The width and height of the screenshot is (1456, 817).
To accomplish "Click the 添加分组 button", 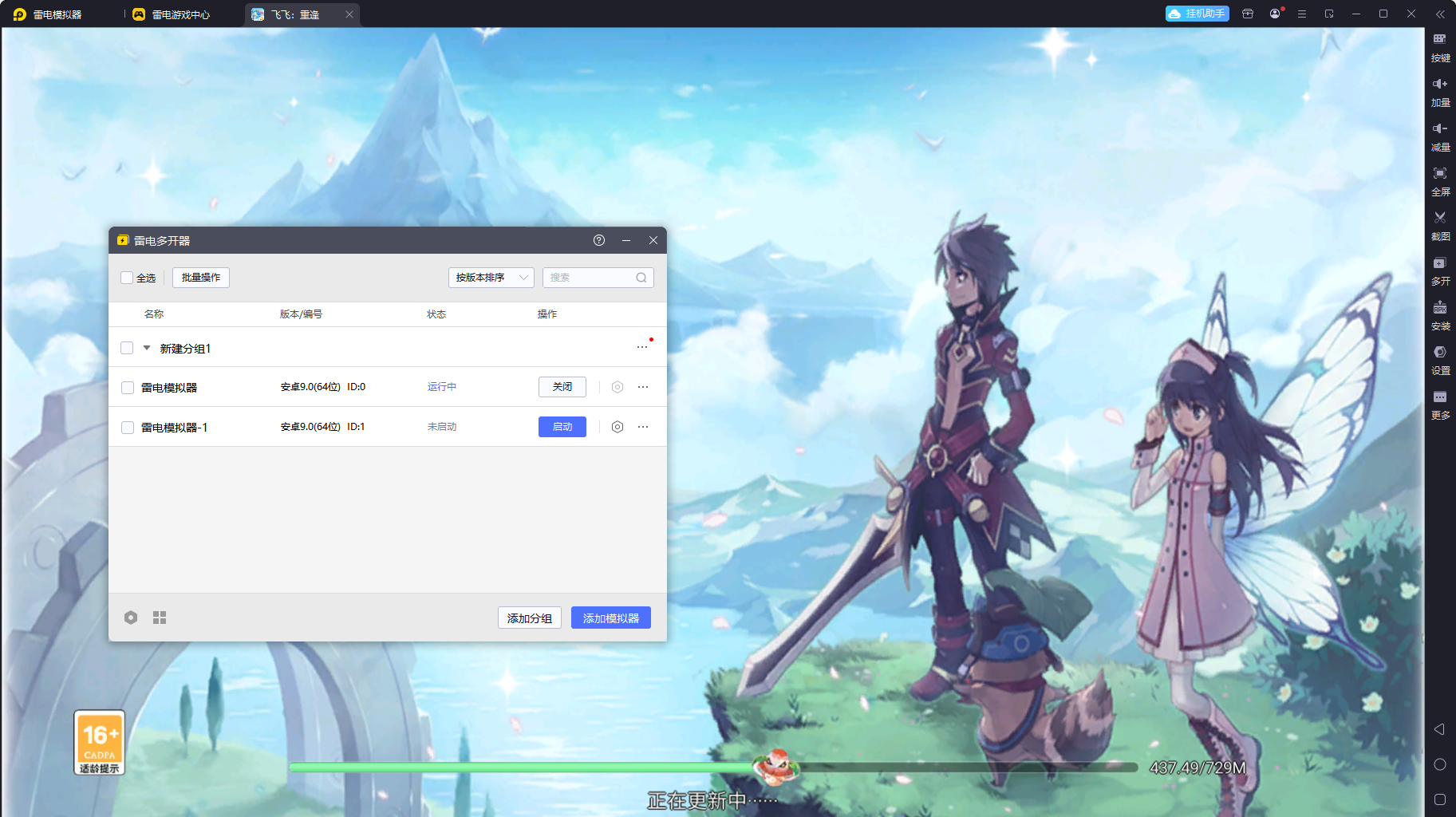I will pos(530,618).
